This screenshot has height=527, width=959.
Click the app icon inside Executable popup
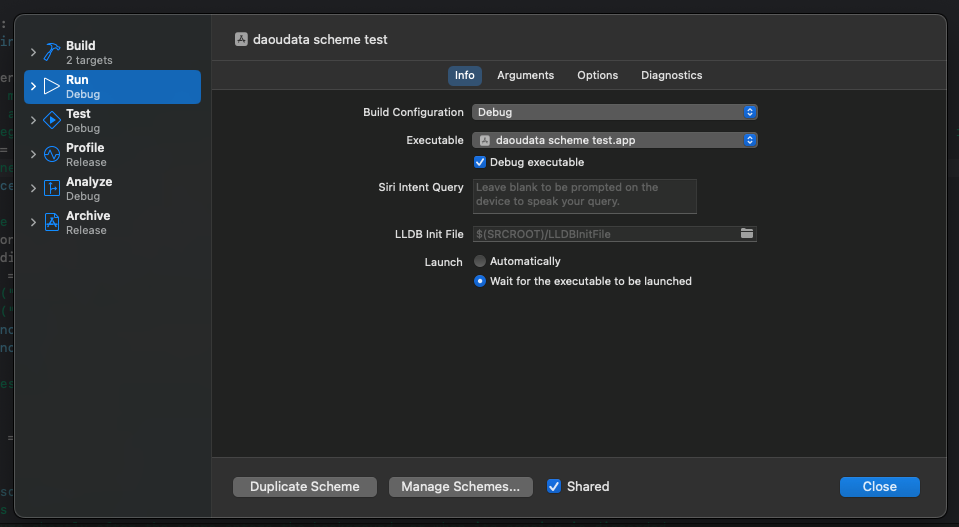pos(484,140)
